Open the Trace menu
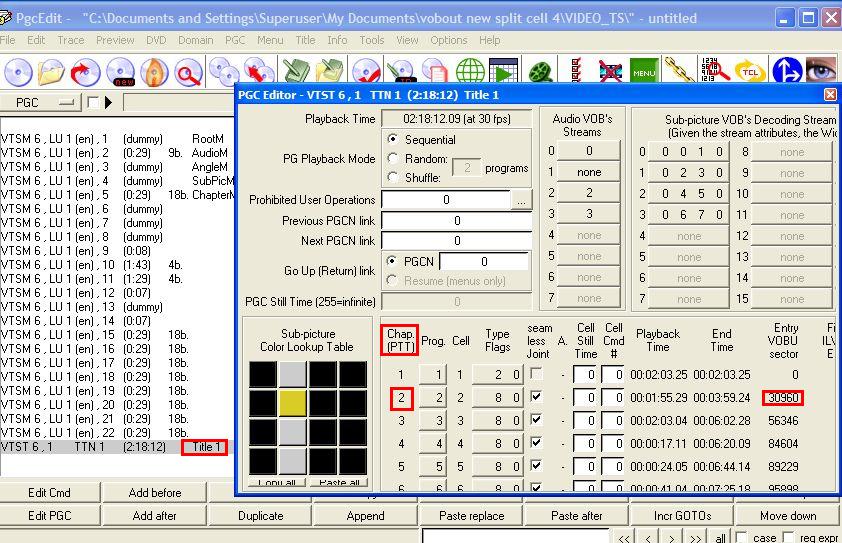The image size is (842, 543). click(x=71, y=40)
